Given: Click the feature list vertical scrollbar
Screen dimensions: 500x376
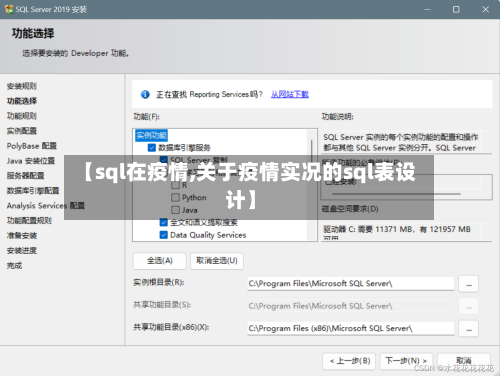Looking at the screenshot, I should 312,185.
